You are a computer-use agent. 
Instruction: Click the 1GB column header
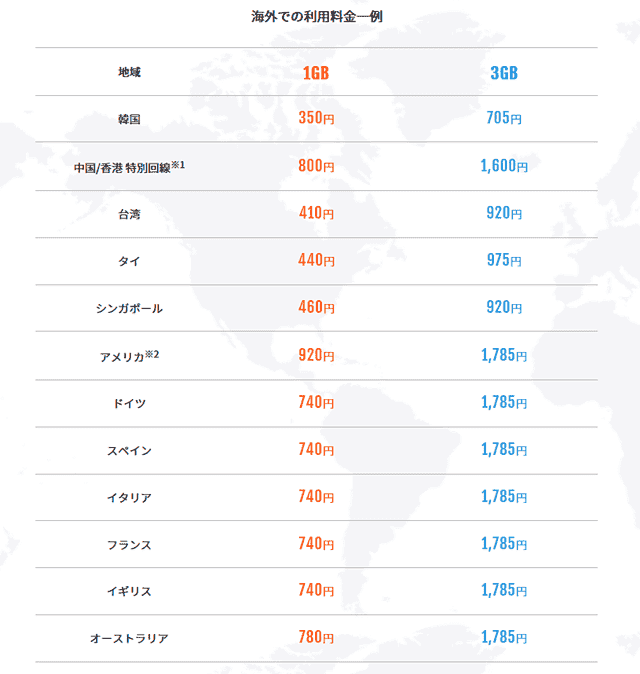(x=316, y=73)
